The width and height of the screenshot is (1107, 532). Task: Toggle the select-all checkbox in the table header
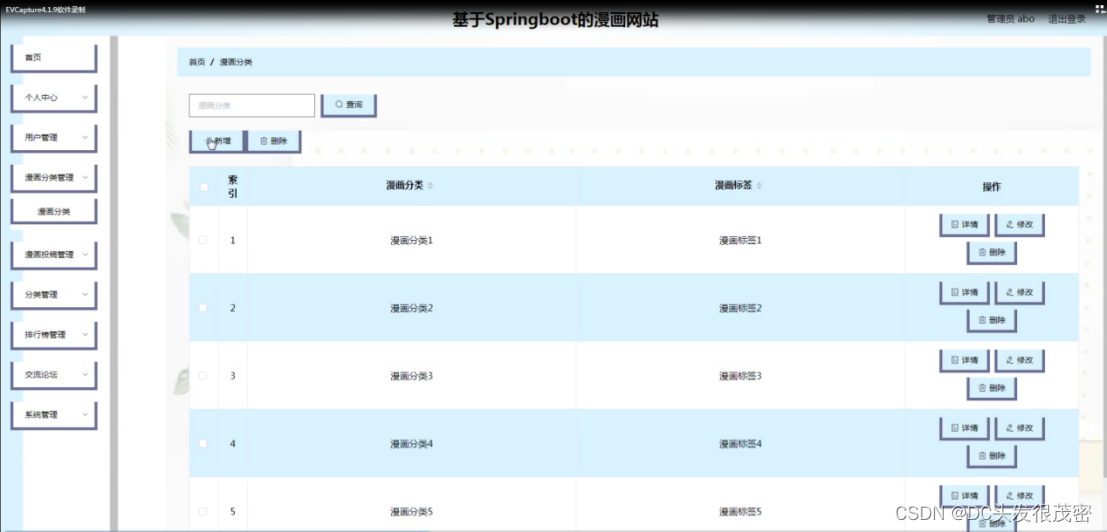[x=204, y=187]
